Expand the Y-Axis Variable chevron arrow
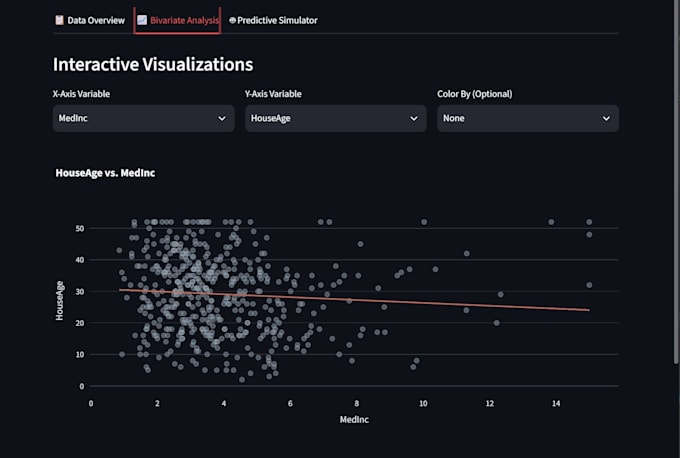Viewport: 680px width, 458px height. point(414,118)
